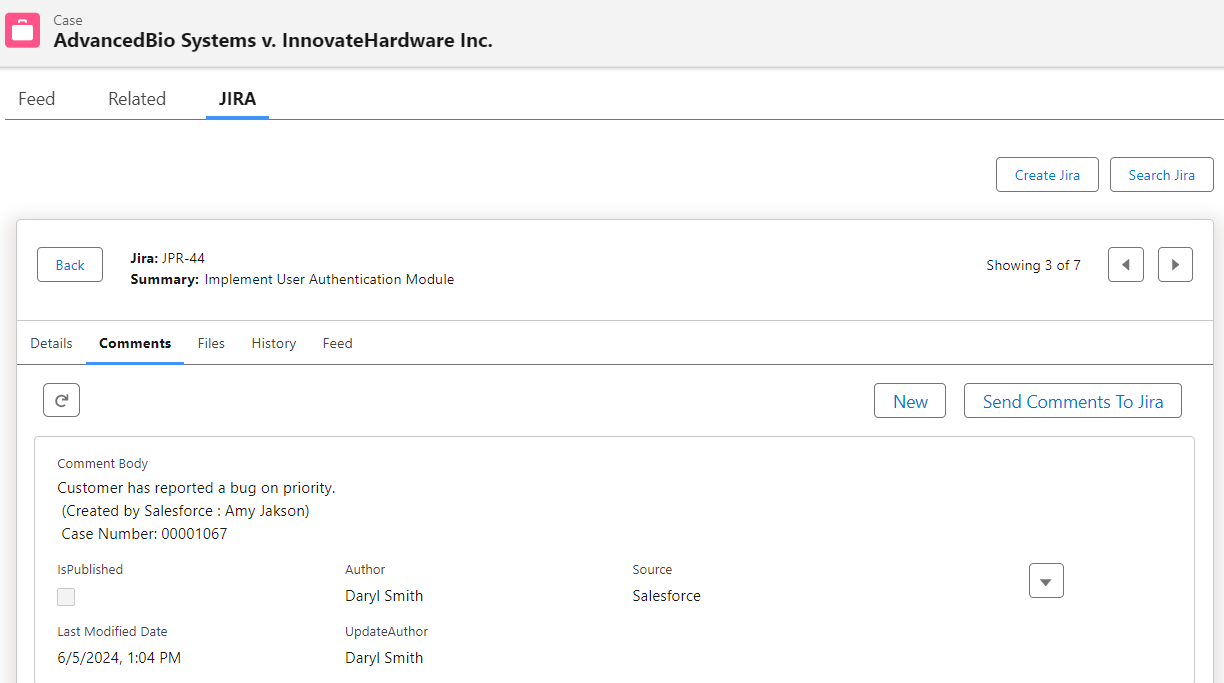
Task: Click the UpdateAuthor label
Action: tap(386, 631)
